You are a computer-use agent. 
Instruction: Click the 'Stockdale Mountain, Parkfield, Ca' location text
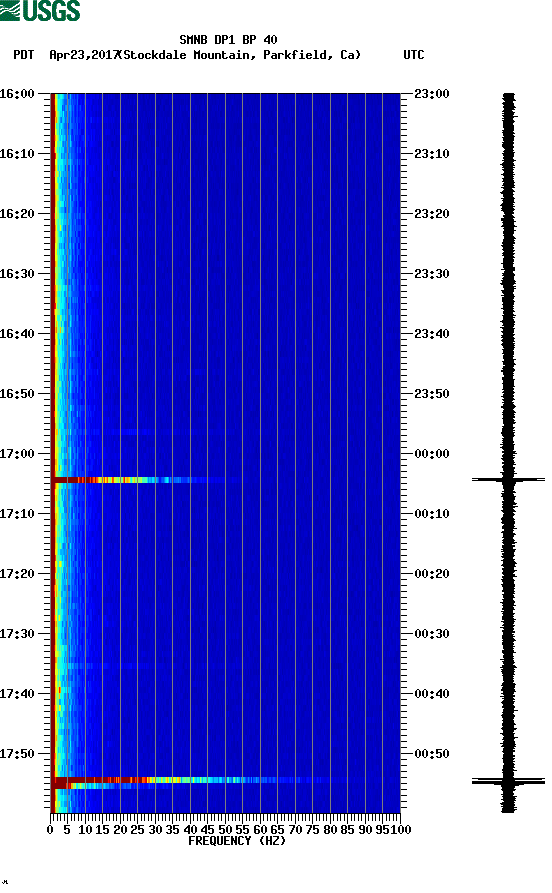[242, 55]
